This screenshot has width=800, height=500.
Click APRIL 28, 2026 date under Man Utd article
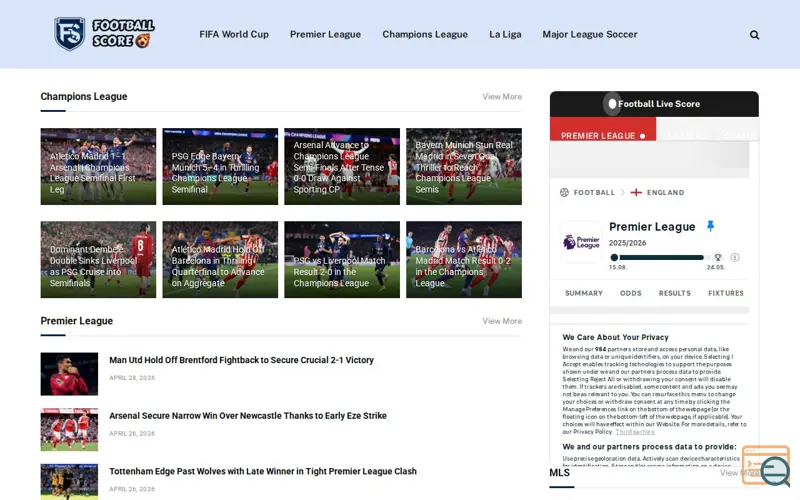pyautogui.click(x=132, y=378)
